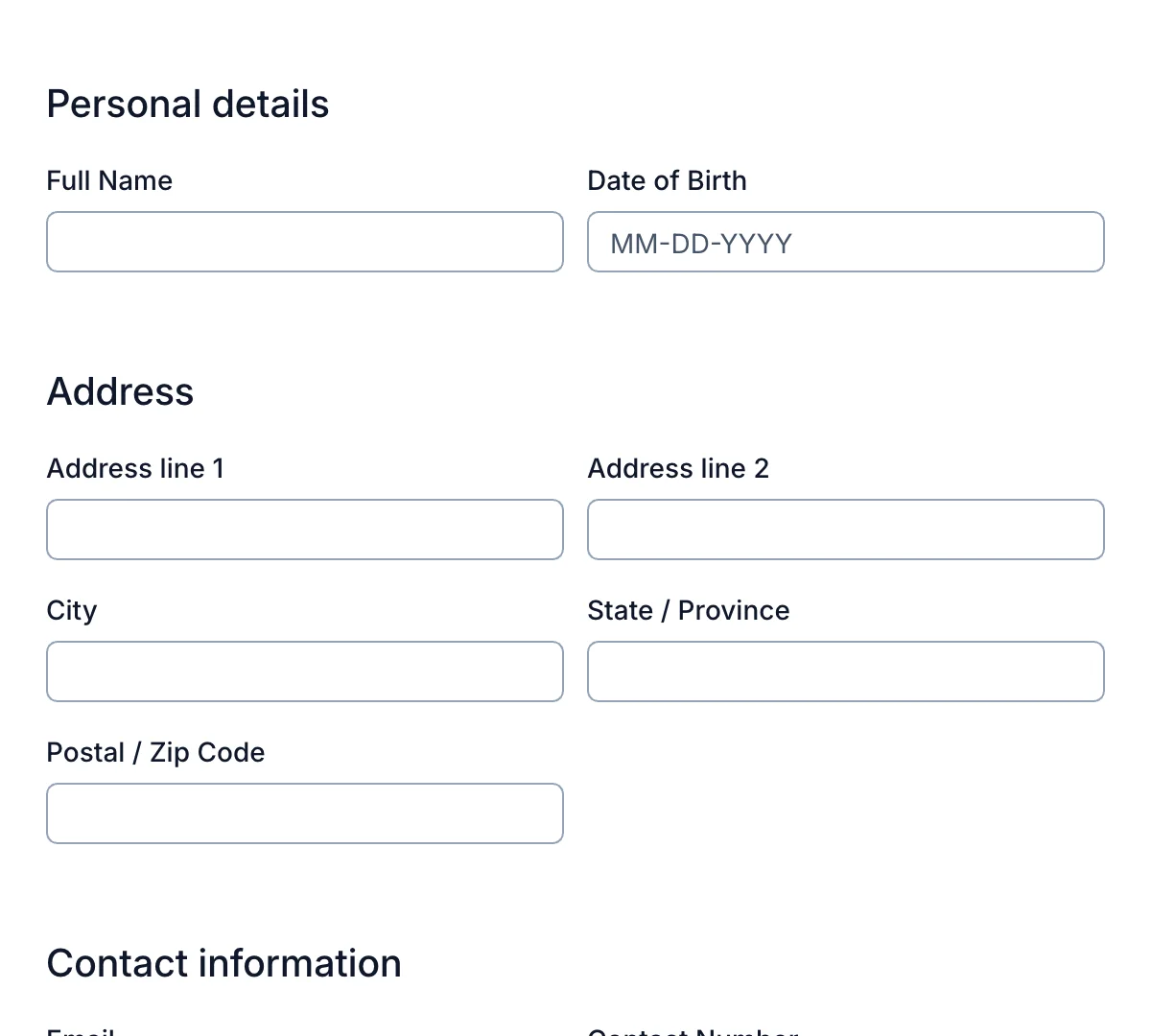Click inside the Full Name input field
Viewport: 1151px width, 1036px height.
coord(304,242)
